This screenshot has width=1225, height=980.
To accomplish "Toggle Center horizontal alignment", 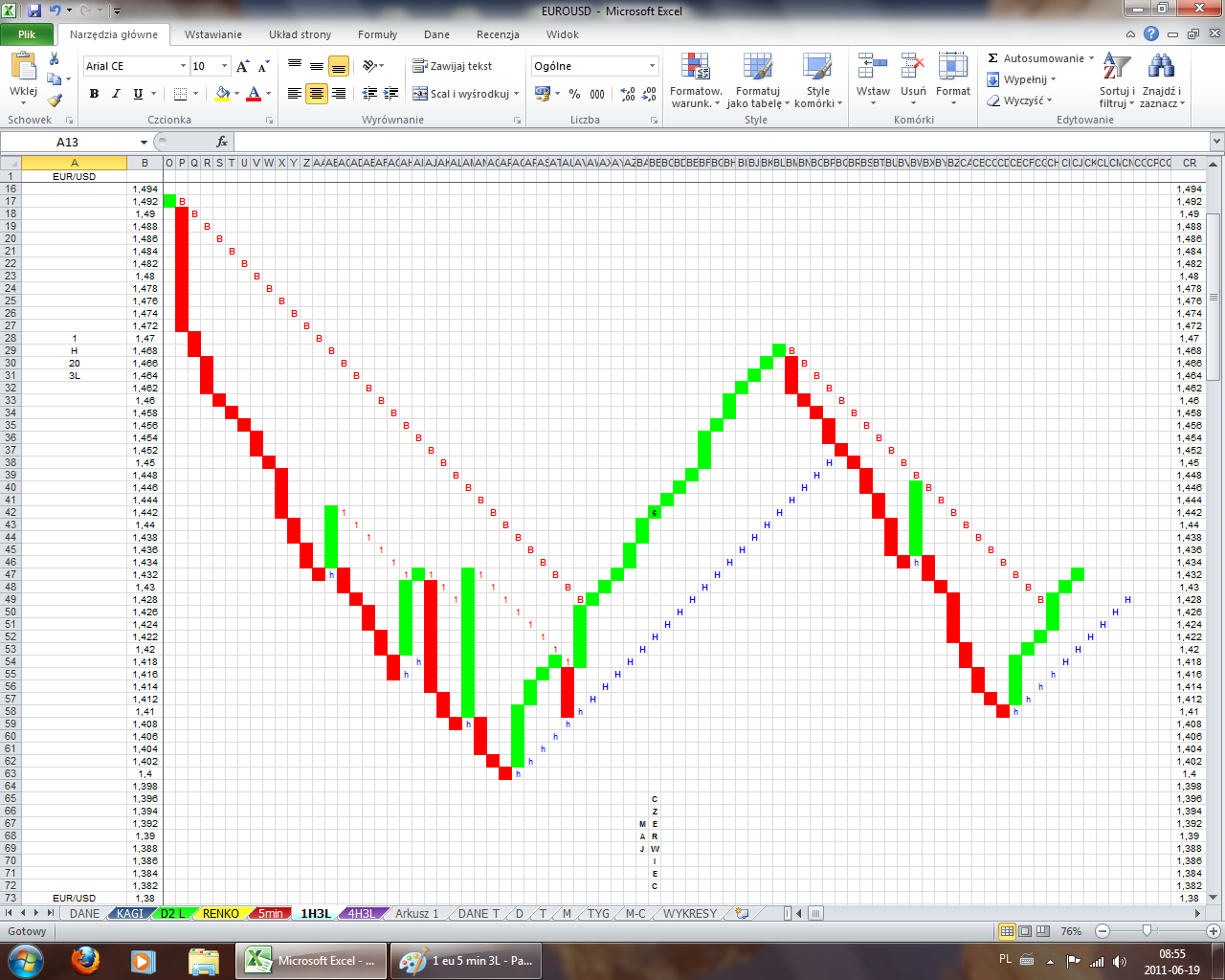I will click(x=316, y=94).
